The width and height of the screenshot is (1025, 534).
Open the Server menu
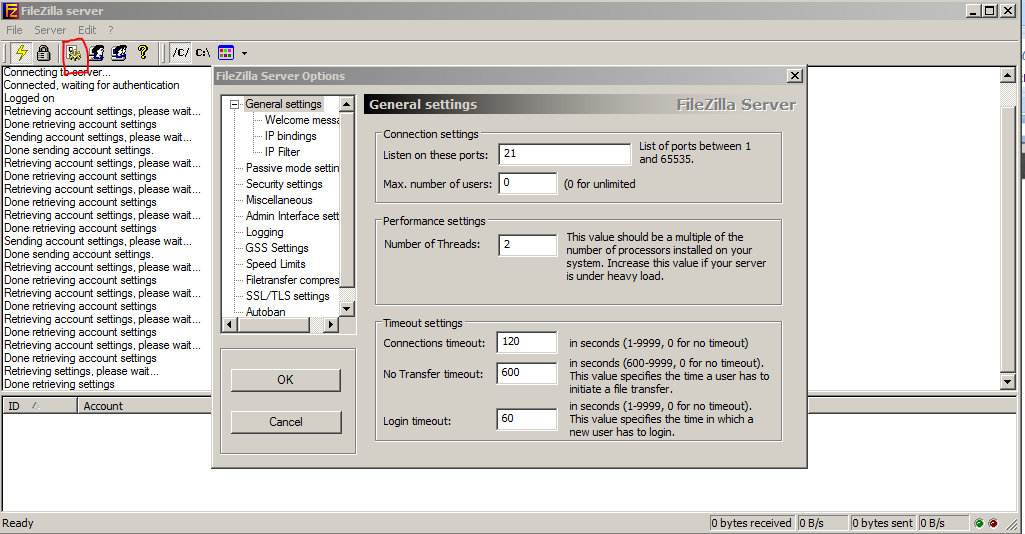[50, 30]
